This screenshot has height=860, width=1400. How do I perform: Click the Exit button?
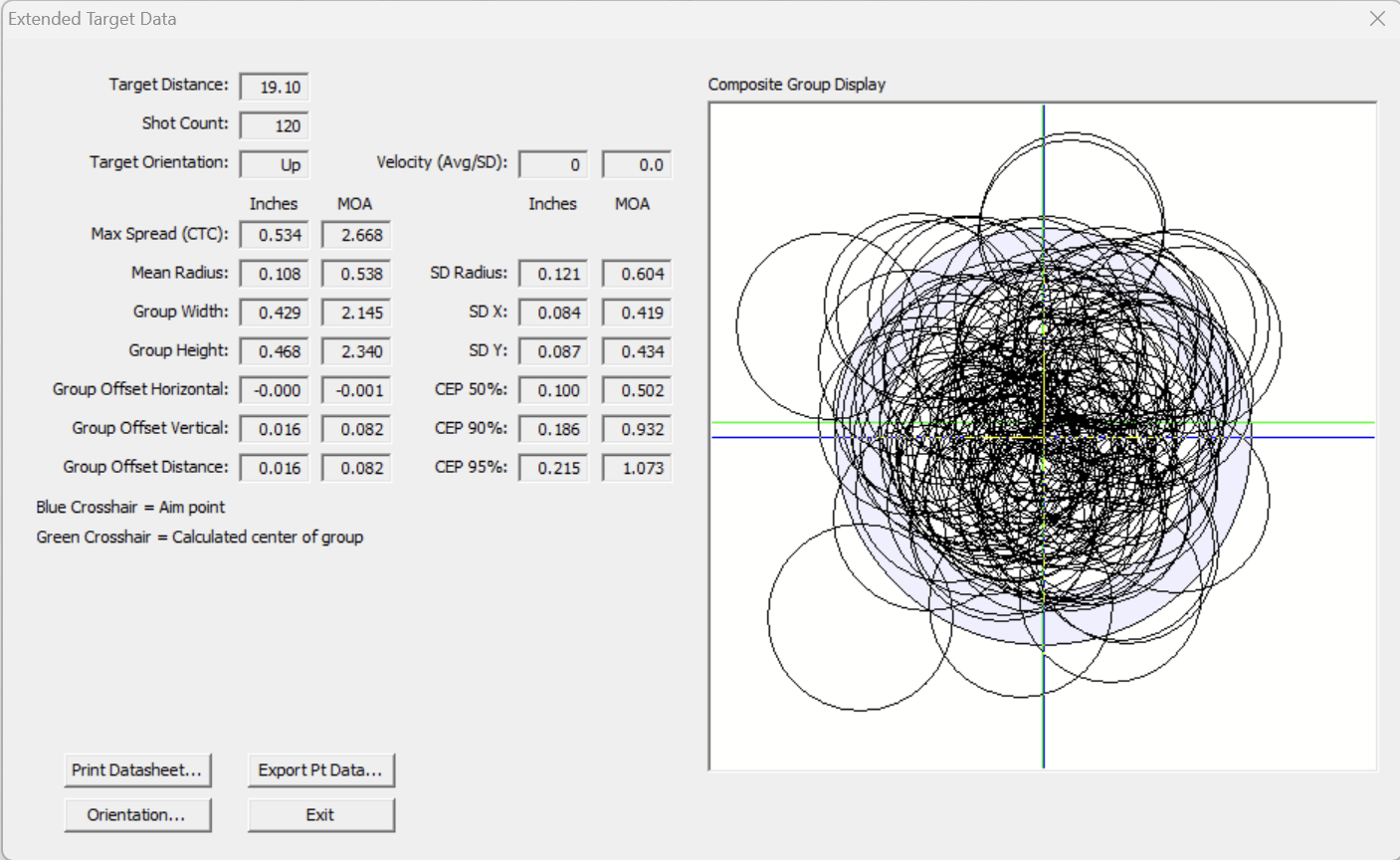pos(320,815)
